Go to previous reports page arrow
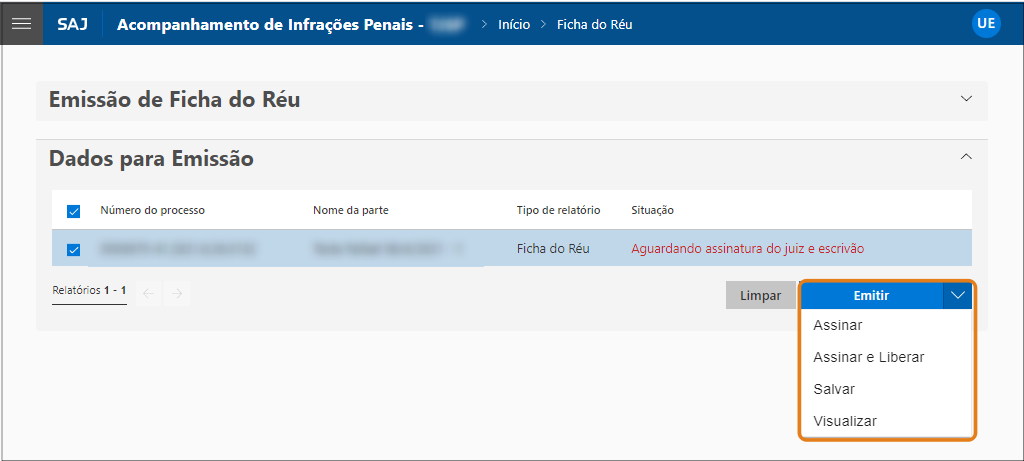 [149, 293]
